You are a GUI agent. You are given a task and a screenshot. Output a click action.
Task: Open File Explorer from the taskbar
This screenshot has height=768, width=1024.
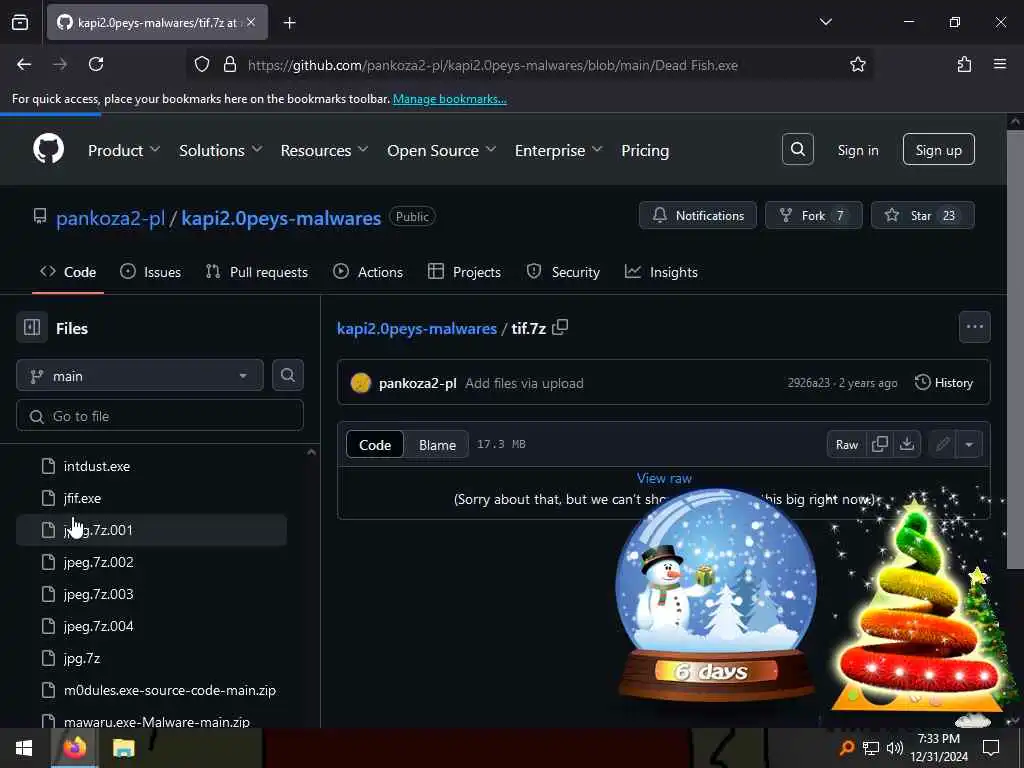point(123,748)
